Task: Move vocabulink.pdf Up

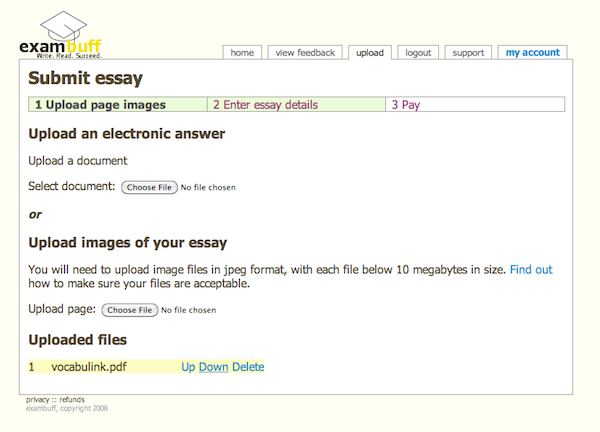Action: tap(188, 367)
